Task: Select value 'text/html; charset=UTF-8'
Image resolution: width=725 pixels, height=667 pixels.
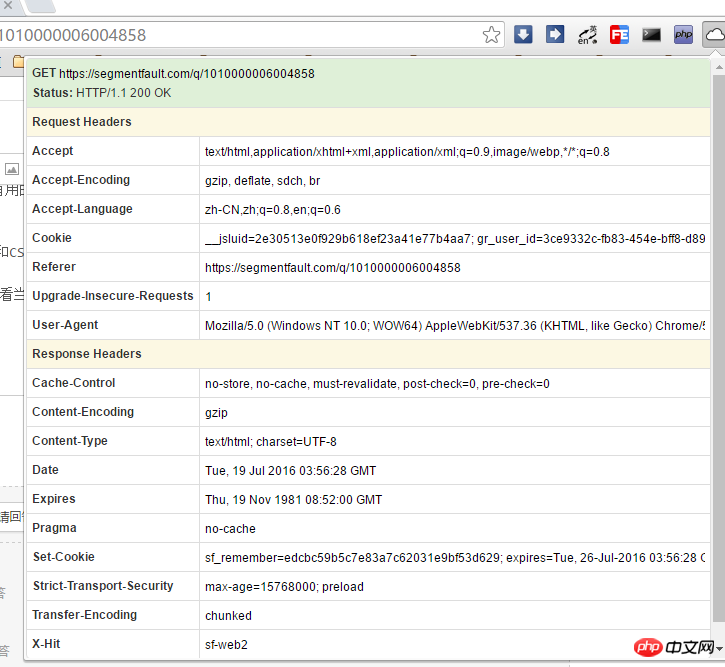Action: pos(271,442)
